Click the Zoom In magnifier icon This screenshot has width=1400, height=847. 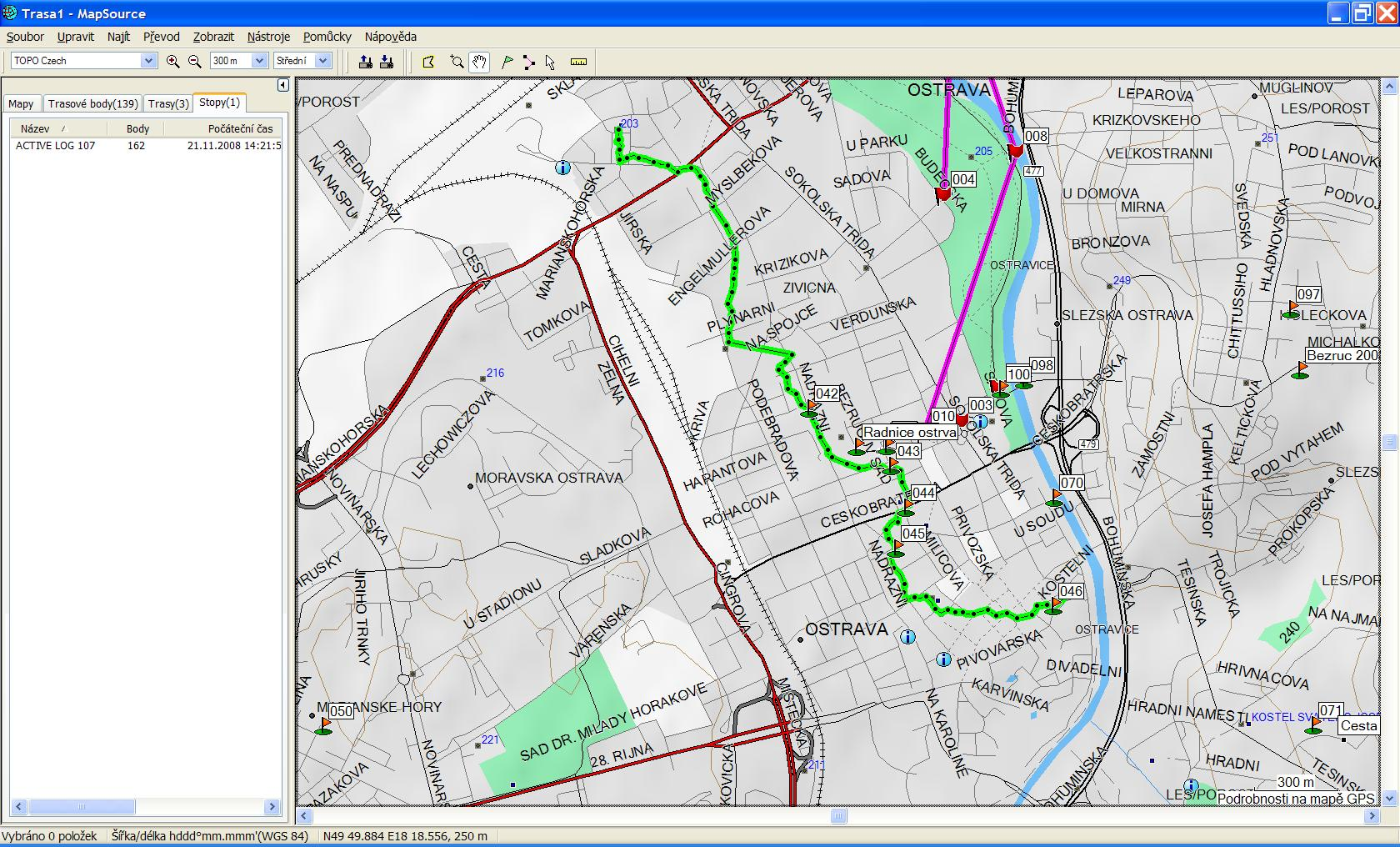(173, 61)
